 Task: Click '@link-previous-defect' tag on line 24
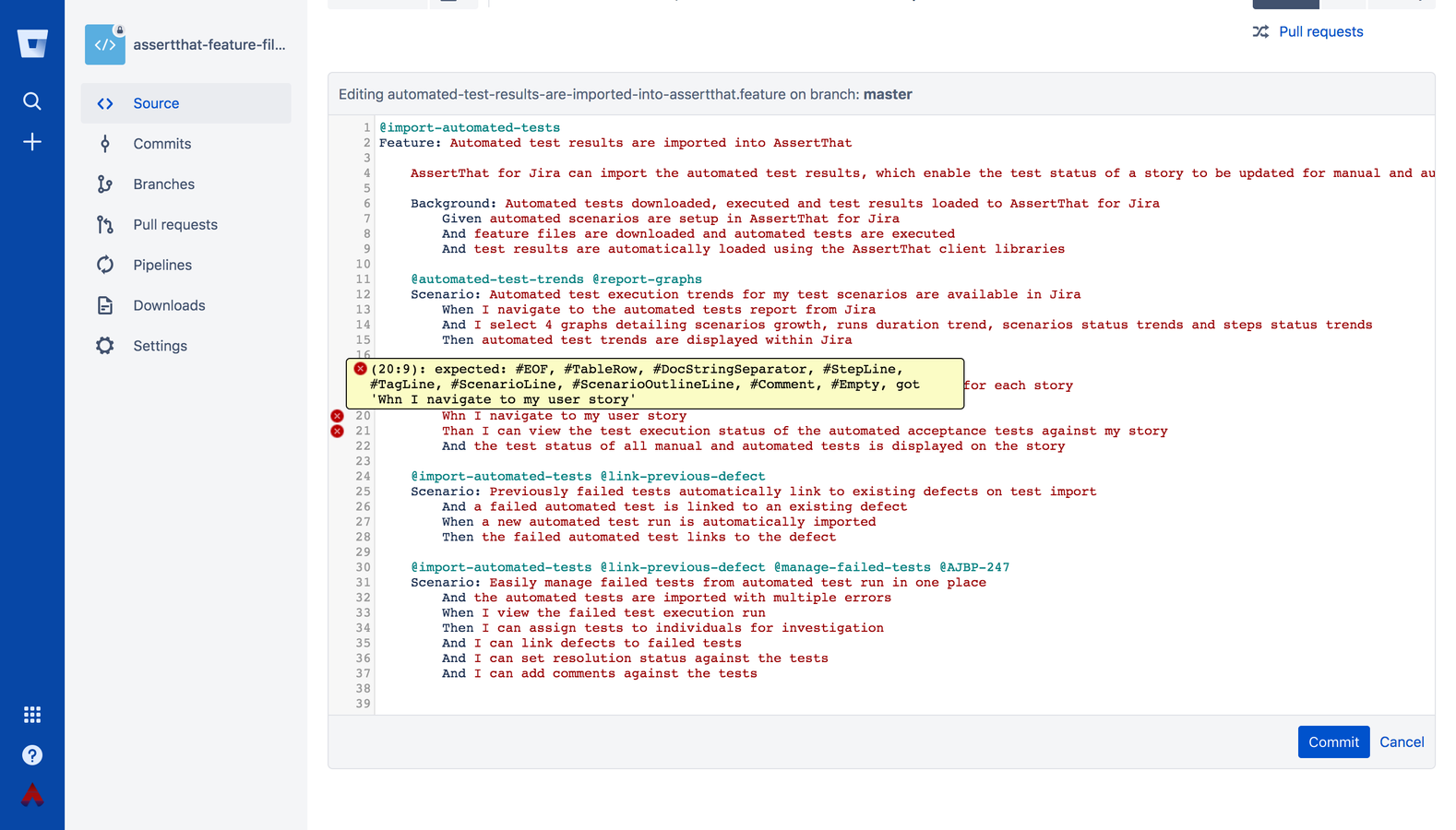click(683, 477)
